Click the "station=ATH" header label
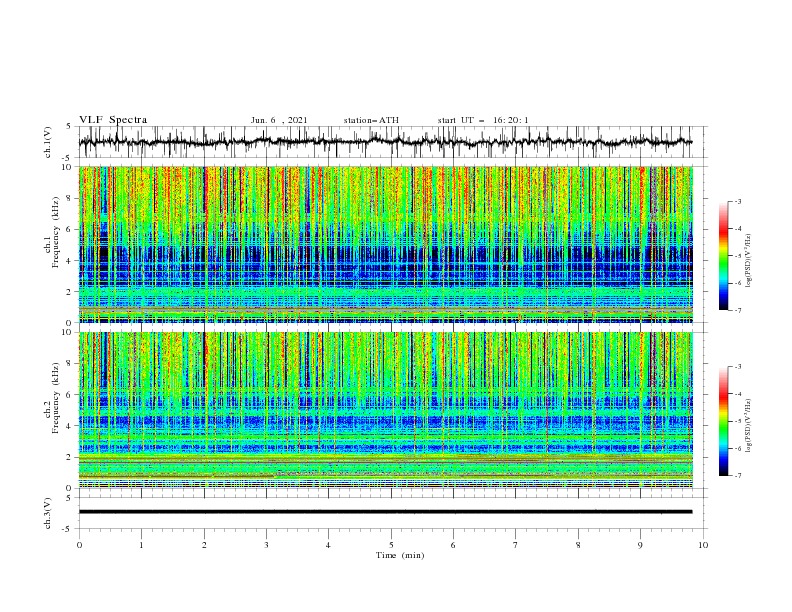This screenshot has height=612, width=792. coord(371,120)
